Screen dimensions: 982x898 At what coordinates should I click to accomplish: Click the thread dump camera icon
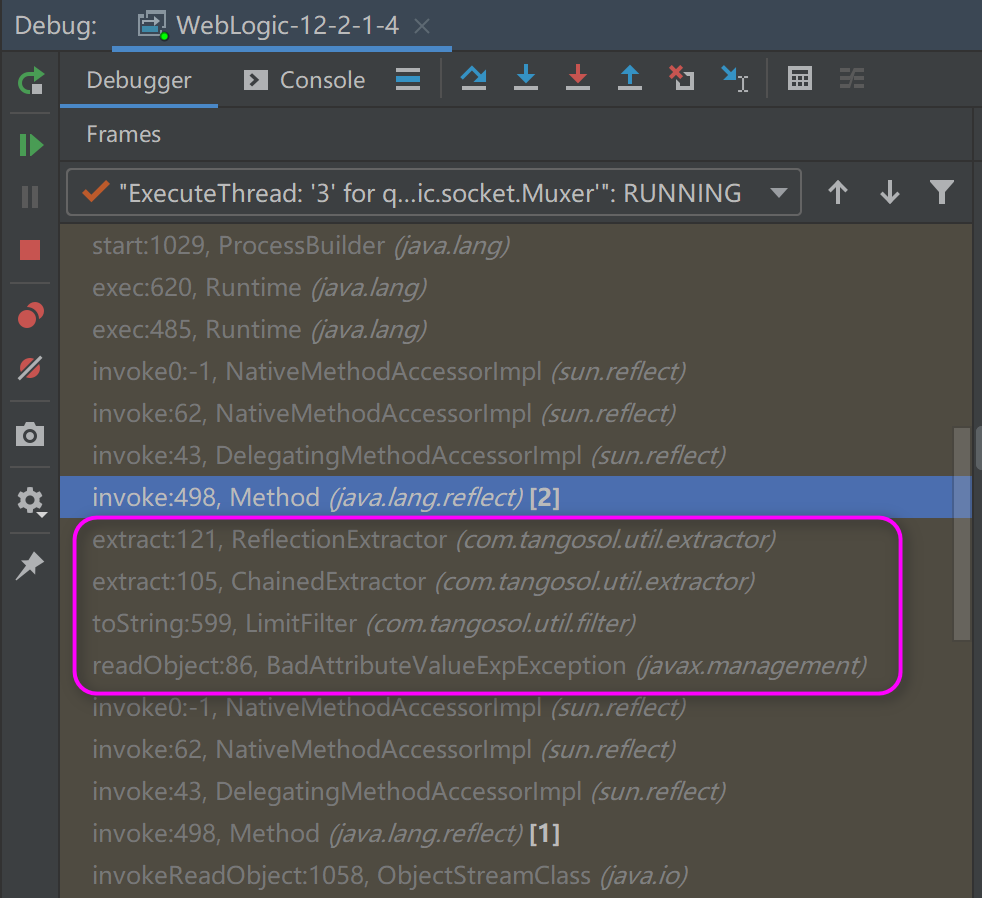30,434
